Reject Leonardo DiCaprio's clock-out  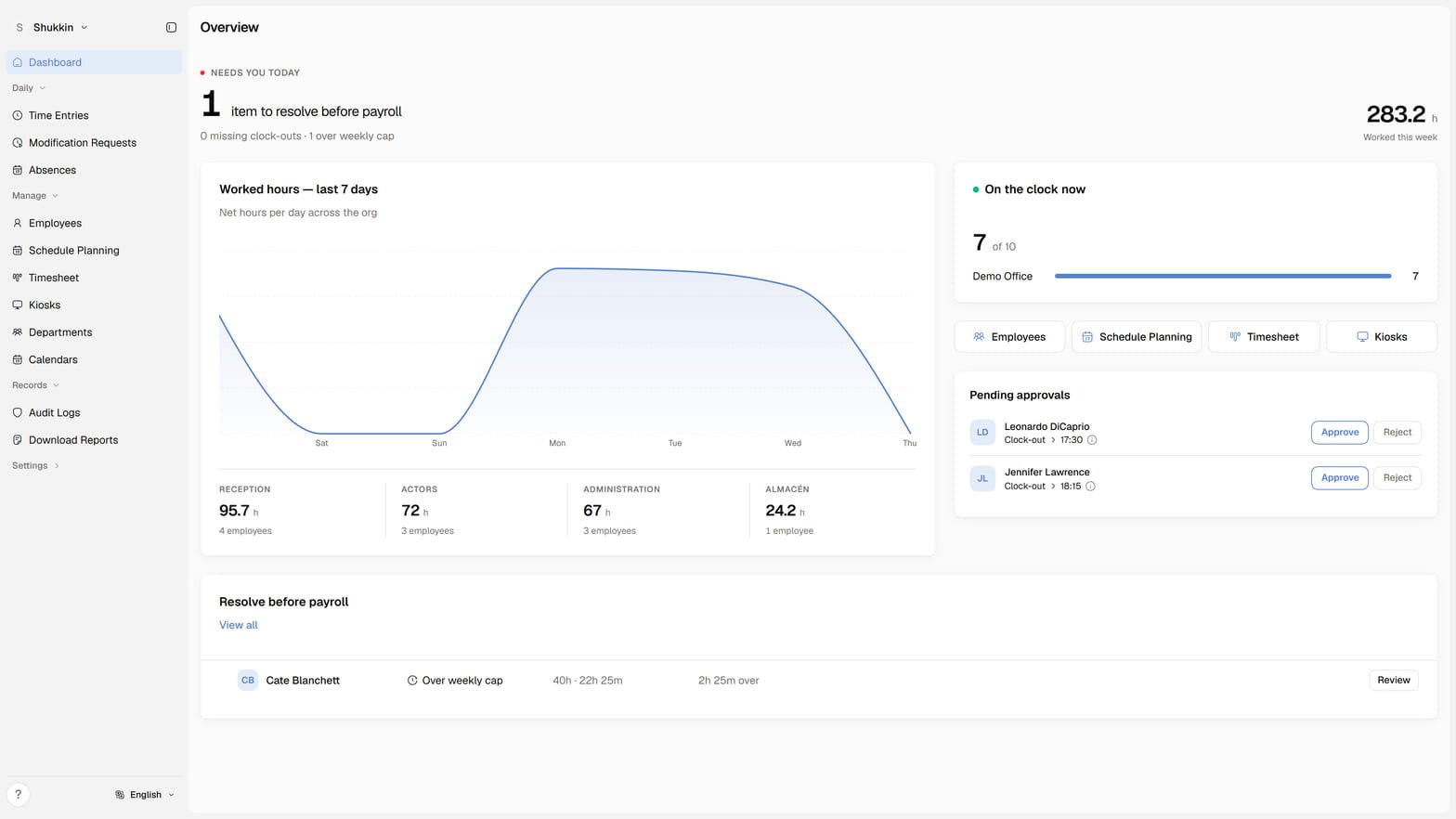pyautogui.click(x=1397, y=433)
